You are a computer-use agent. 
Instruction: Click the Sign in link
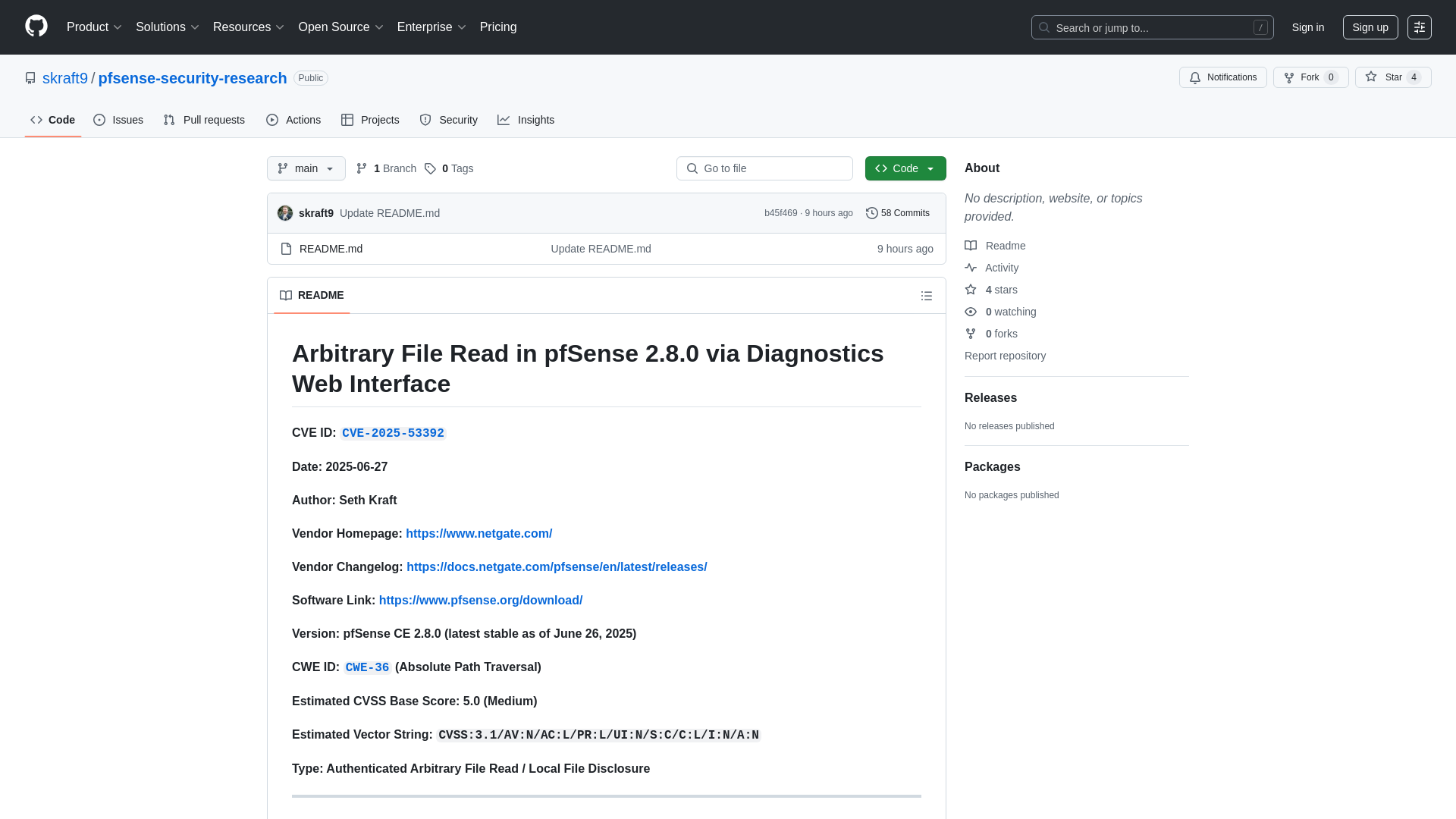pos(1308,27)
